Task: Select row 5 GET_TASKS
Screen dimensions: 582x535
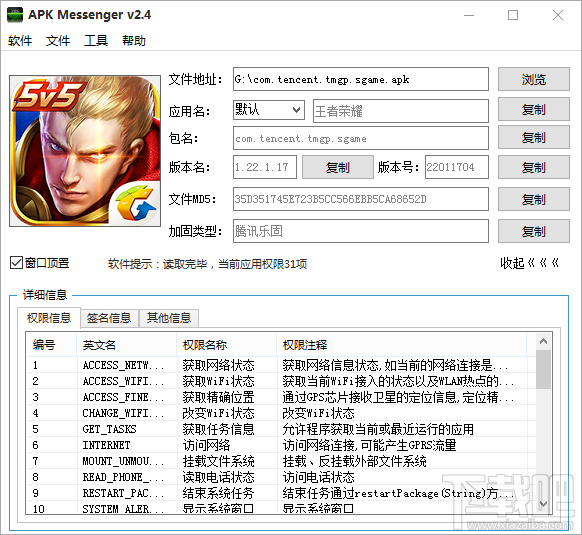Action: tap(281, 429)
